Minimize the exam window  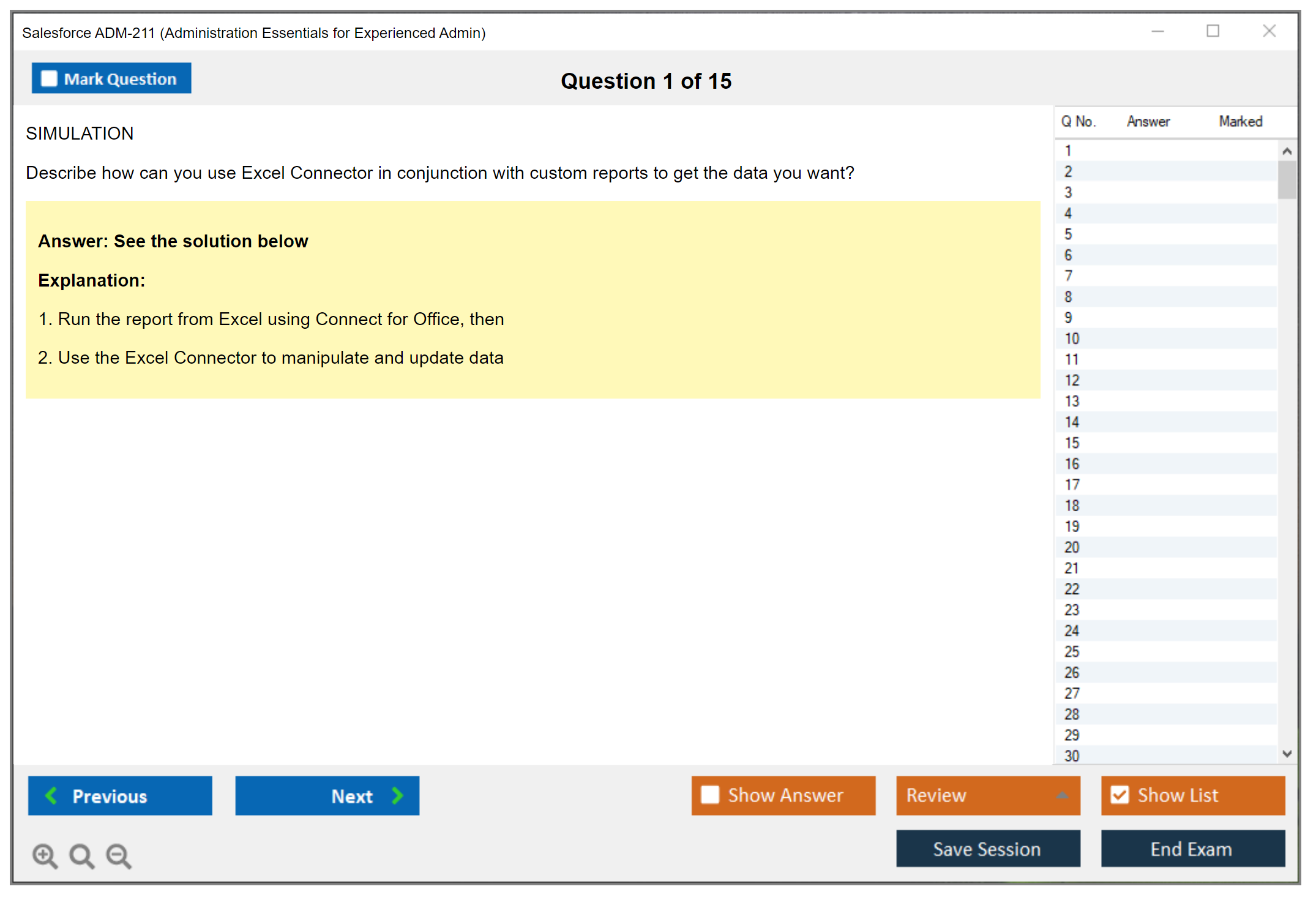(1157, 31)
